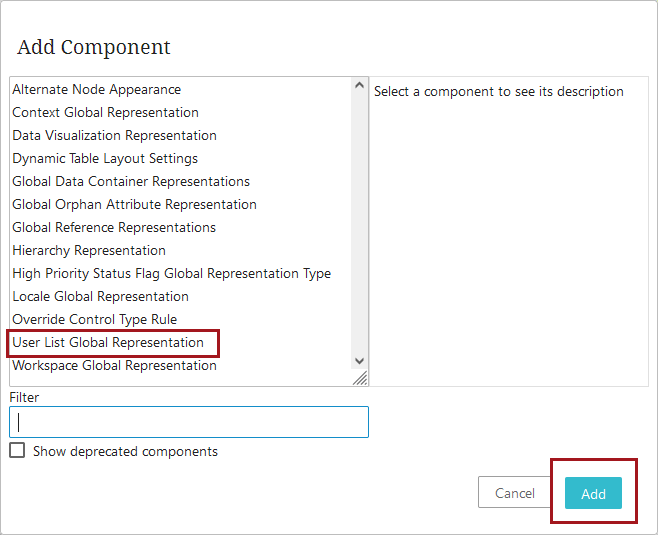Enable Show deprecated components checkbox
This screenshot has width=658, height=535.
pos(17,451)
